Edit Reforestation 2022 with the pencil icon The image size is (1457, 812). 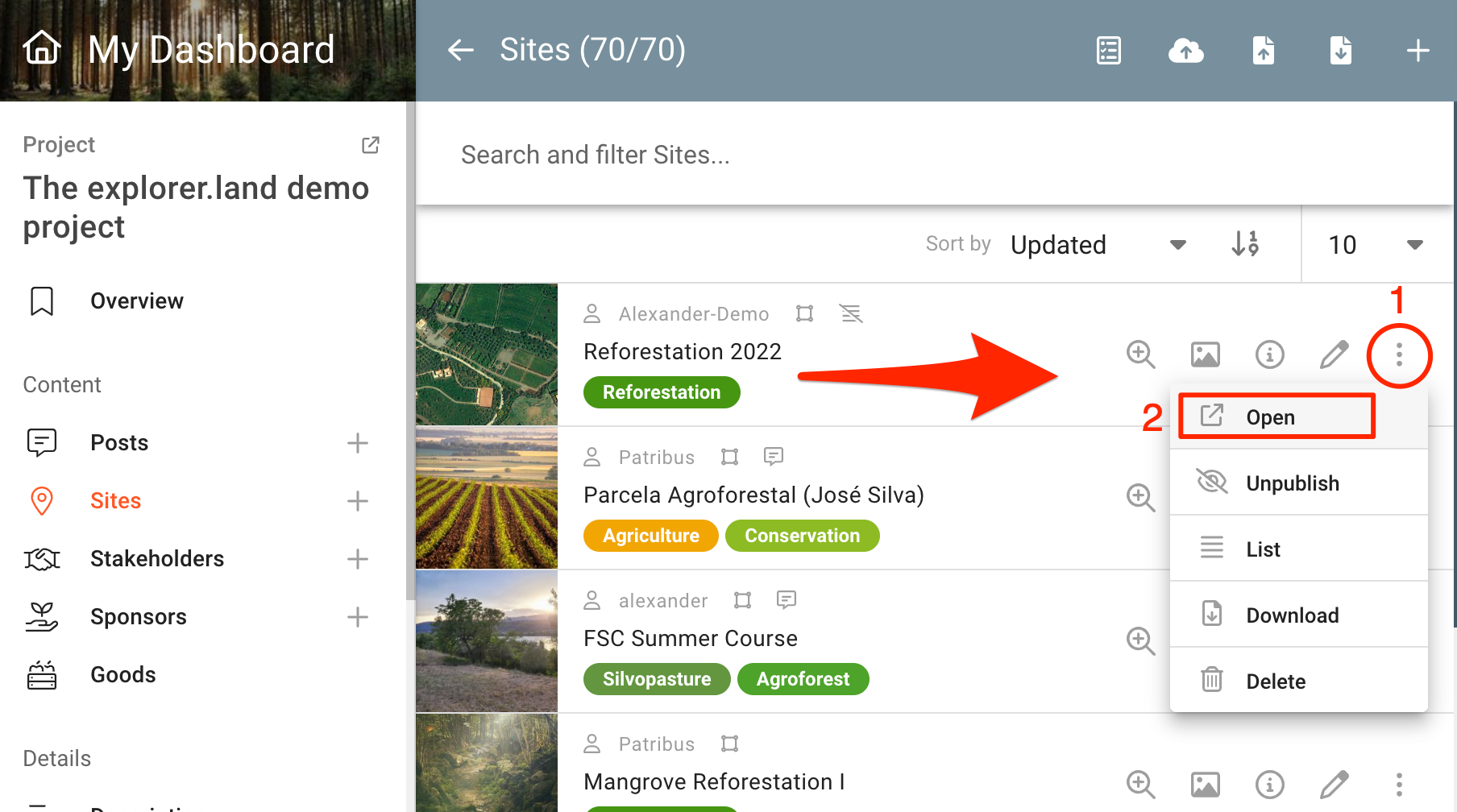[1334, 354]
